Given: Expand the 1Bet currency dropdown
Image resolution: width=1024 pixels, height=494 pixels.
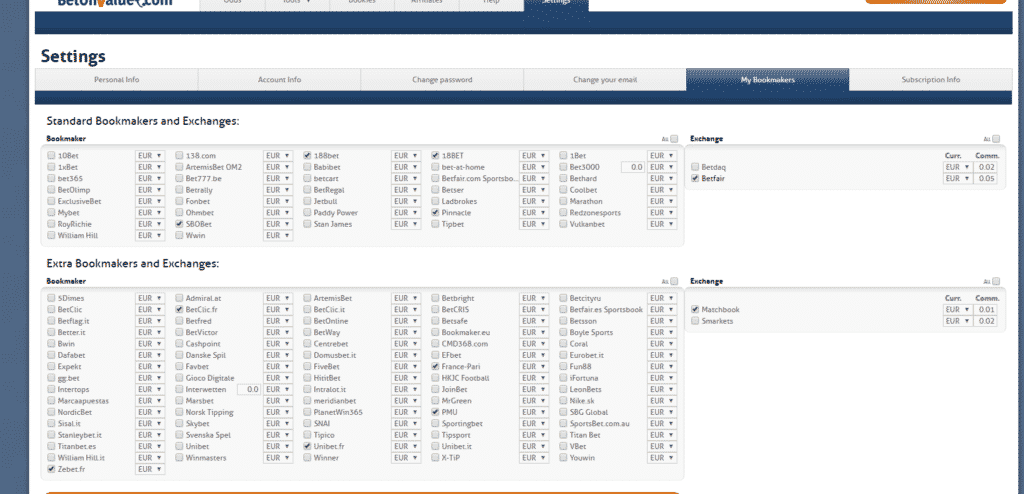Looking at the screenshot, I should tap(662, 156).
